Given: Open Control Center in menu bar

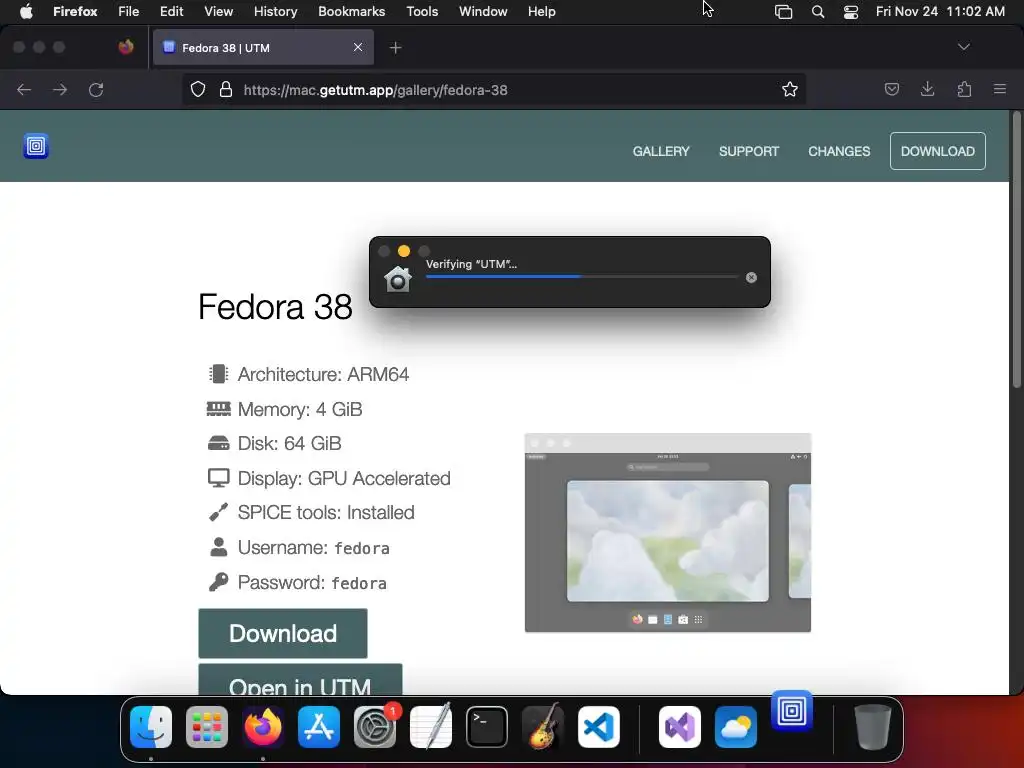Looking at the screenshot, I should [850, 11].
